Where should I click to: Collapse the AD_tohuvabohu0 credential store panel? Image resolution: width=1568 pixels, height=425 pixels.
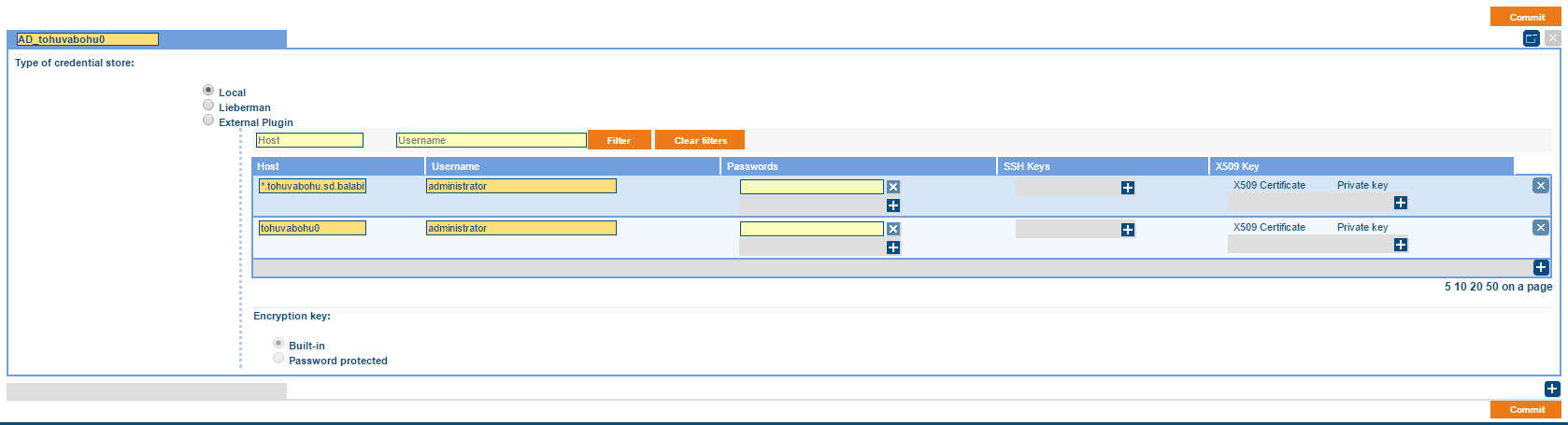1531,38
